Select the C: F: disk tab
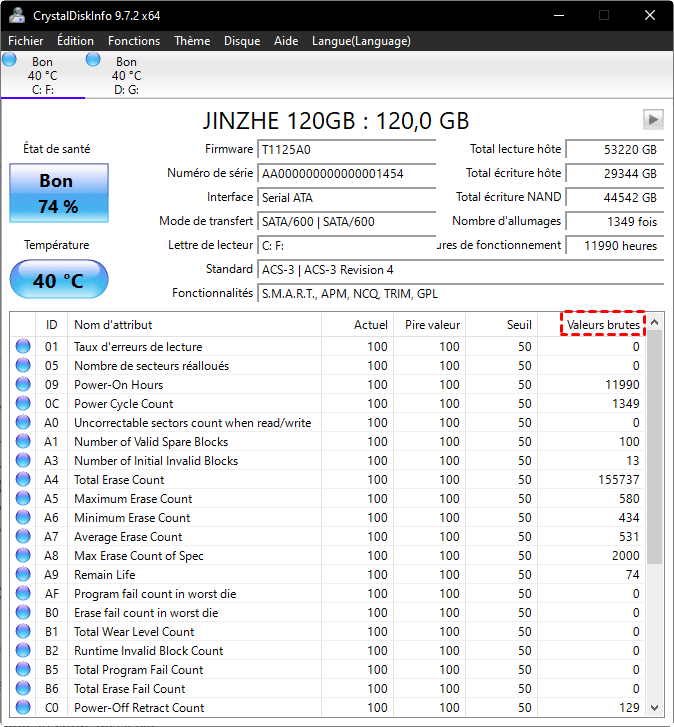This screenshot has width=674, height=727. click(x=43, y=75)
